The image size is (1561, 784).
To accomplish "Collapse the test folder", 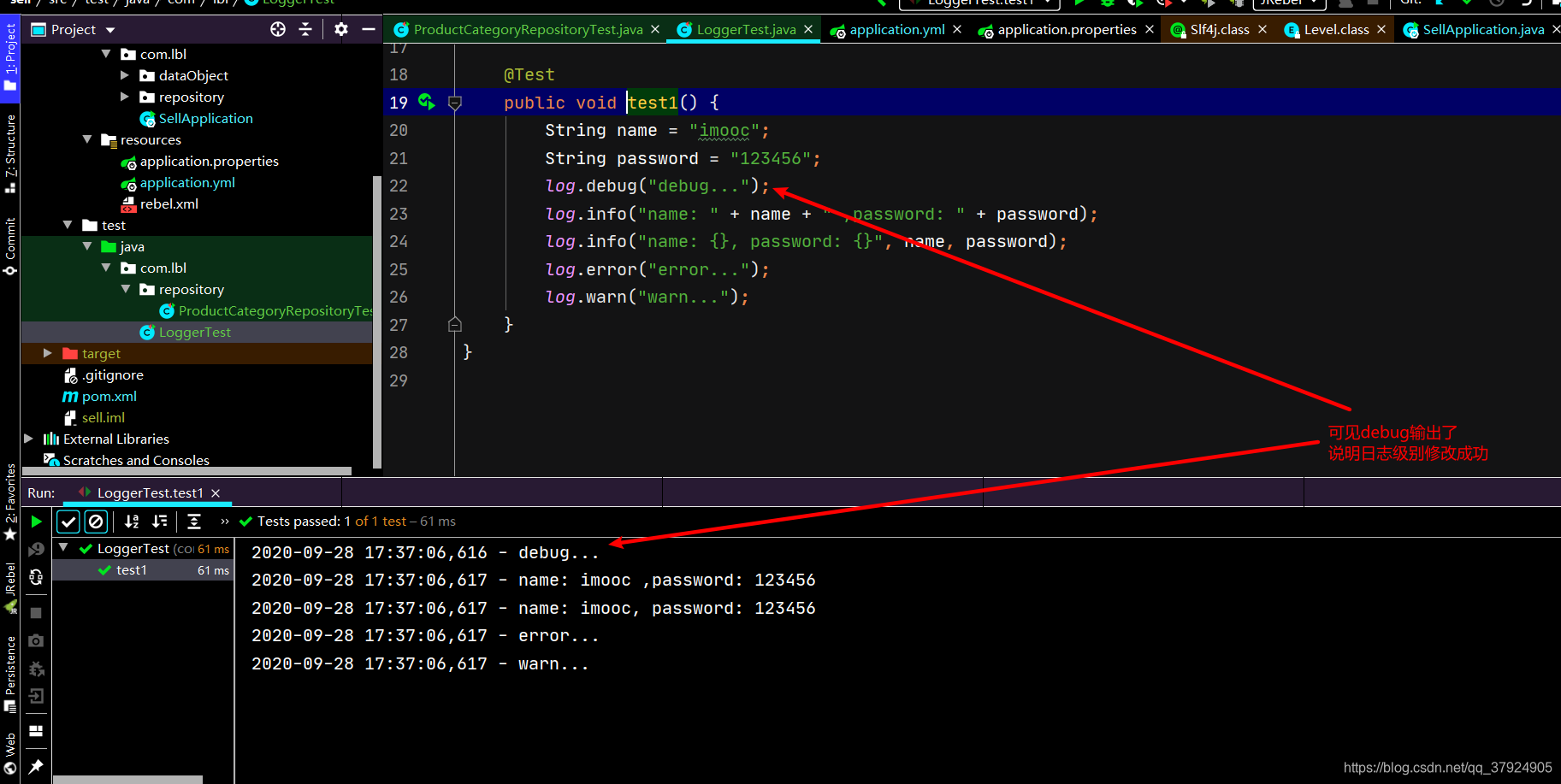I will click(x=68, y=225).
